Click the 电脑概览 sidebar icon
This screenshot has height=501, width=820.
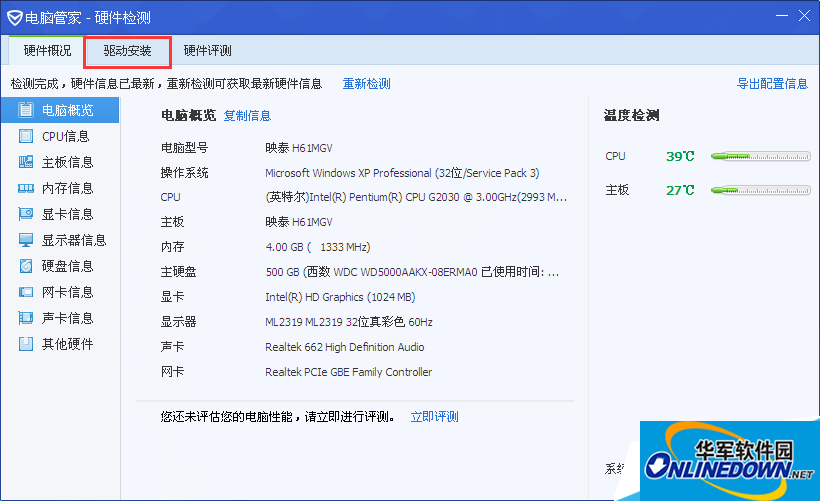(x=26, y=110)
